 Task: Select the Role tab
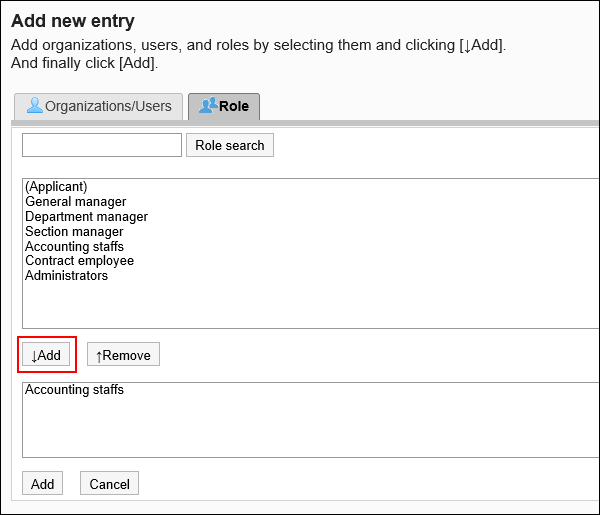(224, 106)
